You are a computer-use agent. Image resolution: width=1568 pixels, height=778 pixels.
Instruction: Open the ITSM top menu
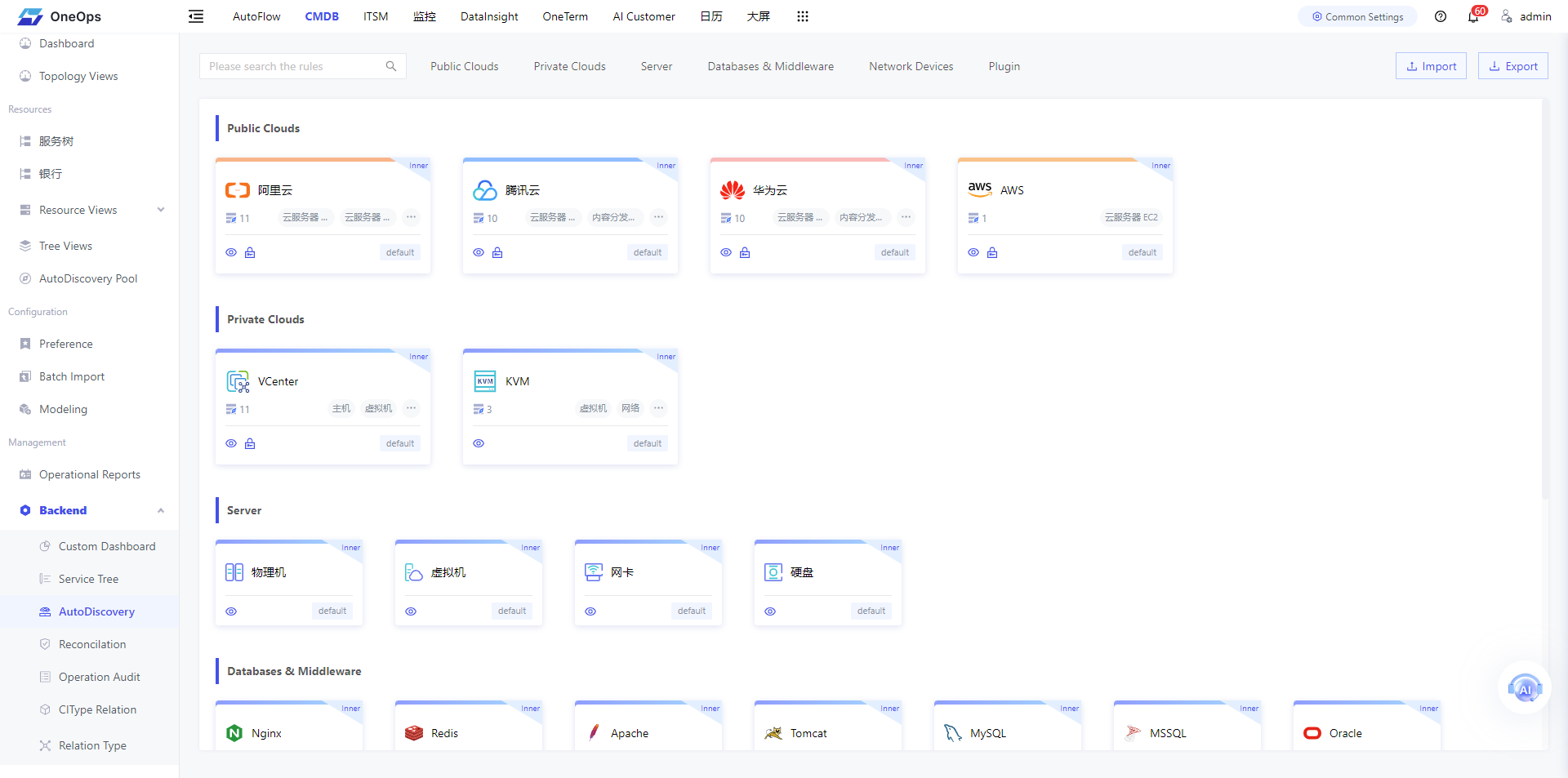coord(376,16)
